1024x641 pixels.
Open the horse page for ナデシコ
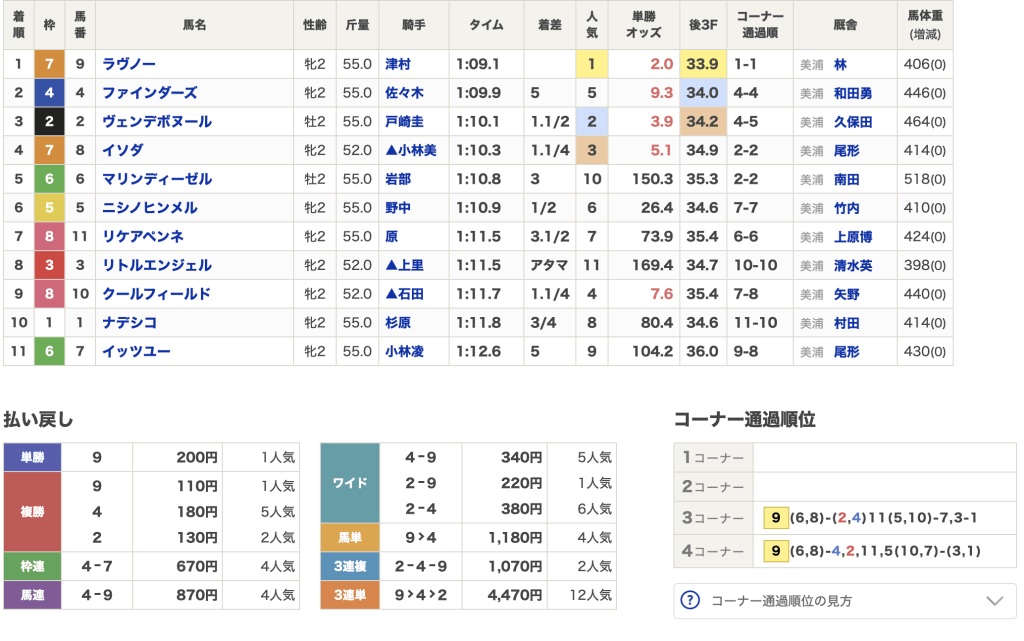click(x=129, y=322)
